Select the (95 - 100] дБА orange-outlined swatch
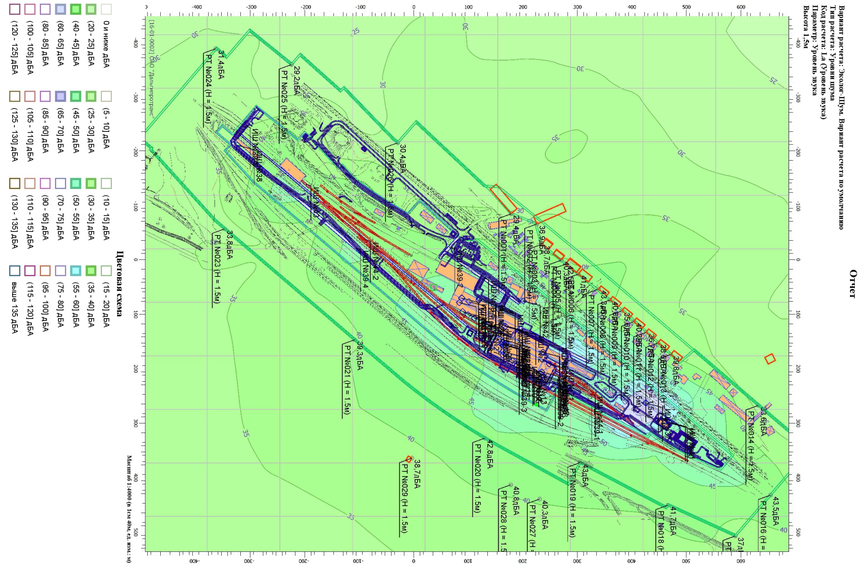867x571 pixels. [x=45, y=271]
